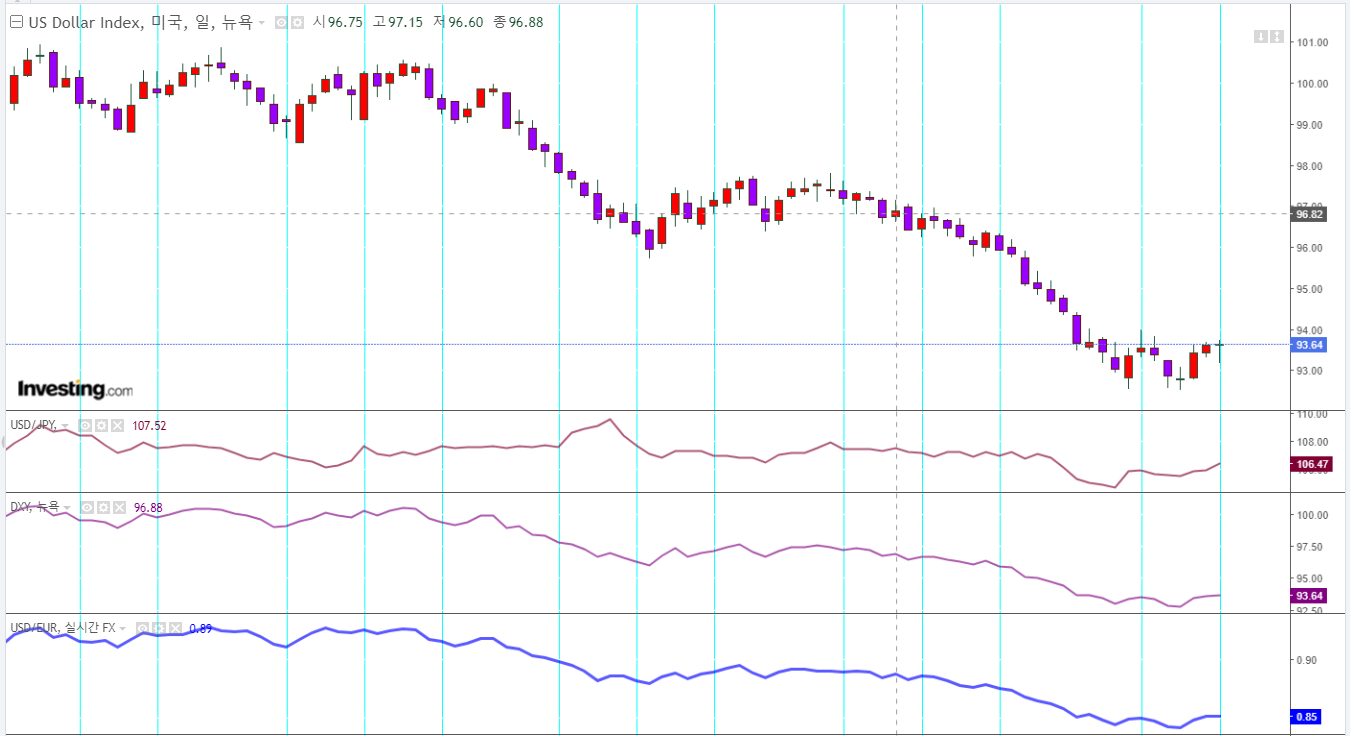This screenshot has width=1351, height=736.
Task: Open the DXY, 뉴욕 pane dropdown arrow
Action: (x=67, y=508)
